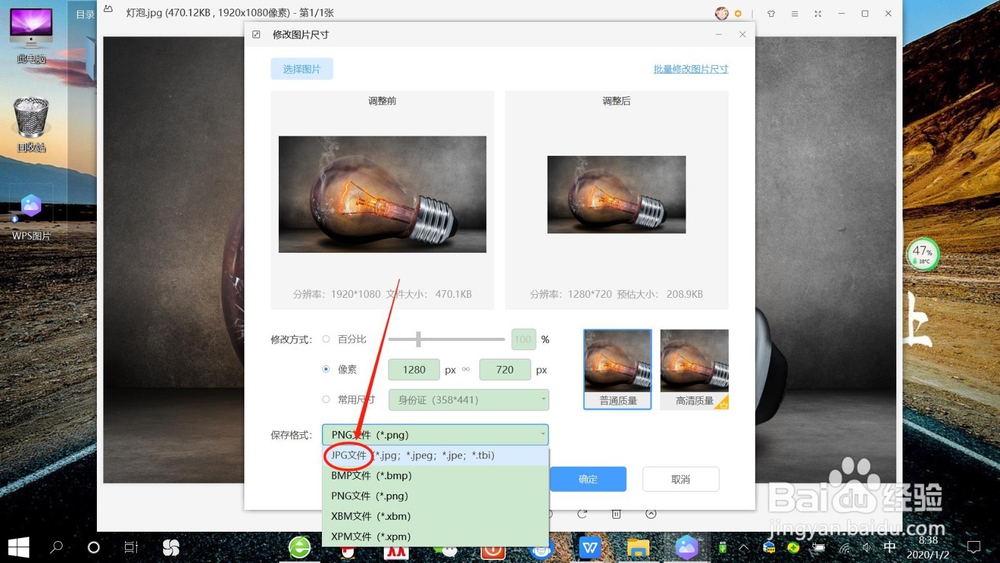The width and height of the screenshot is (1000, 563).
Task: Click the delete trash icon in the viewer's bottom toolbar
Action: 616,514
